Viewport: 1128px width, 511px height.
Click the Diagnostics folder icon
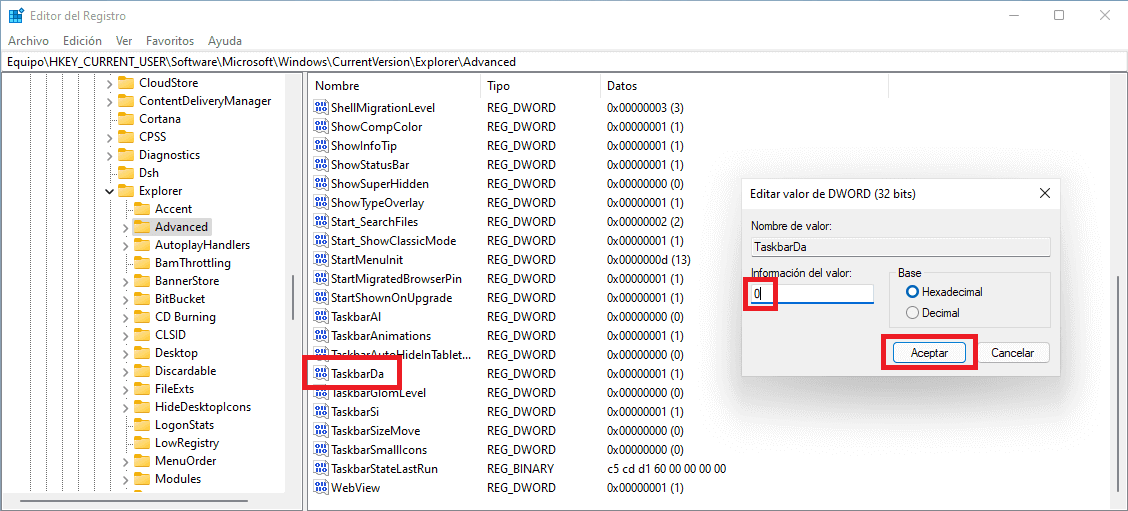pos(126,155)
